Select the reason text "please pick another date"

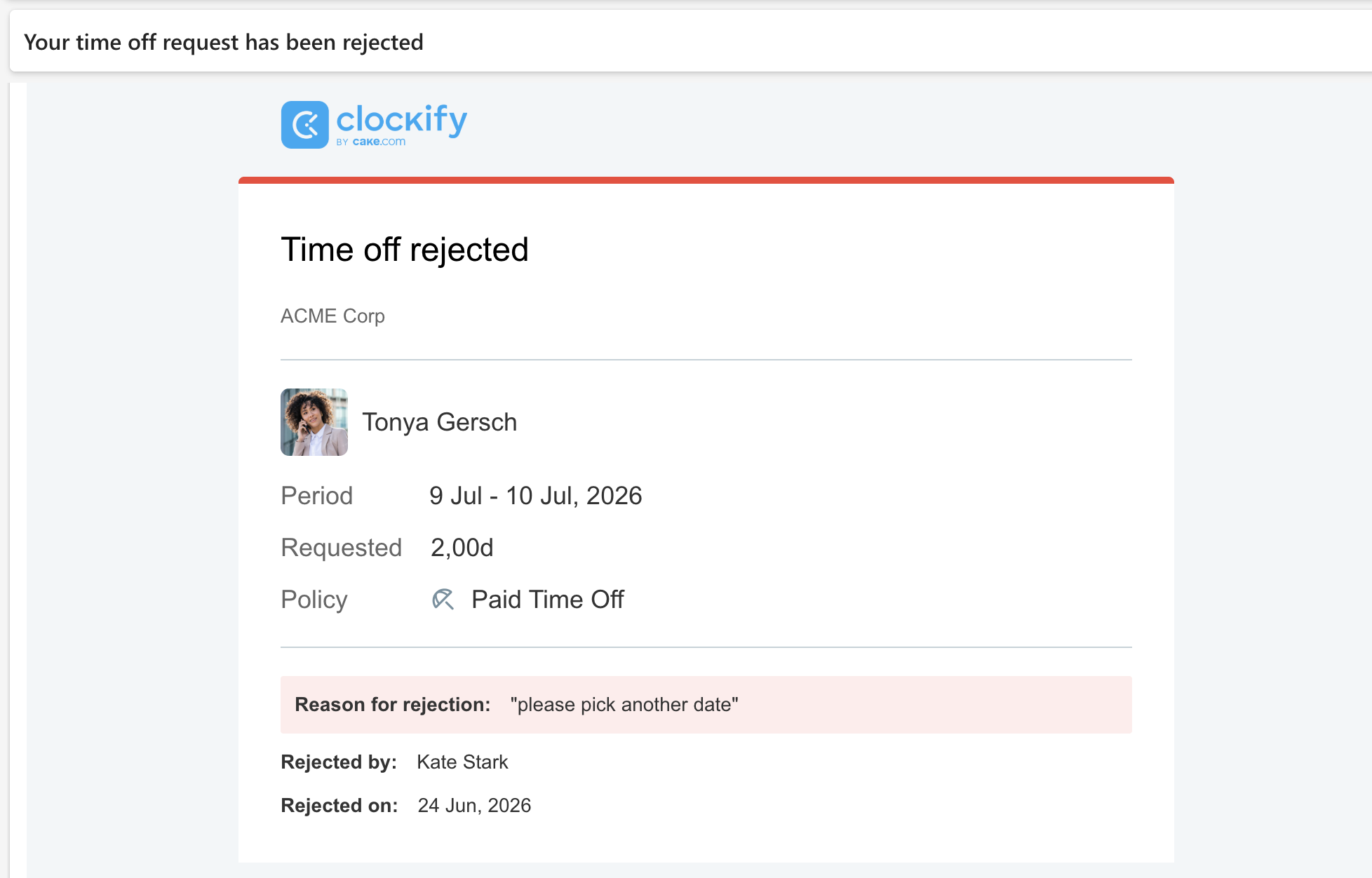[x=624, y=705]
